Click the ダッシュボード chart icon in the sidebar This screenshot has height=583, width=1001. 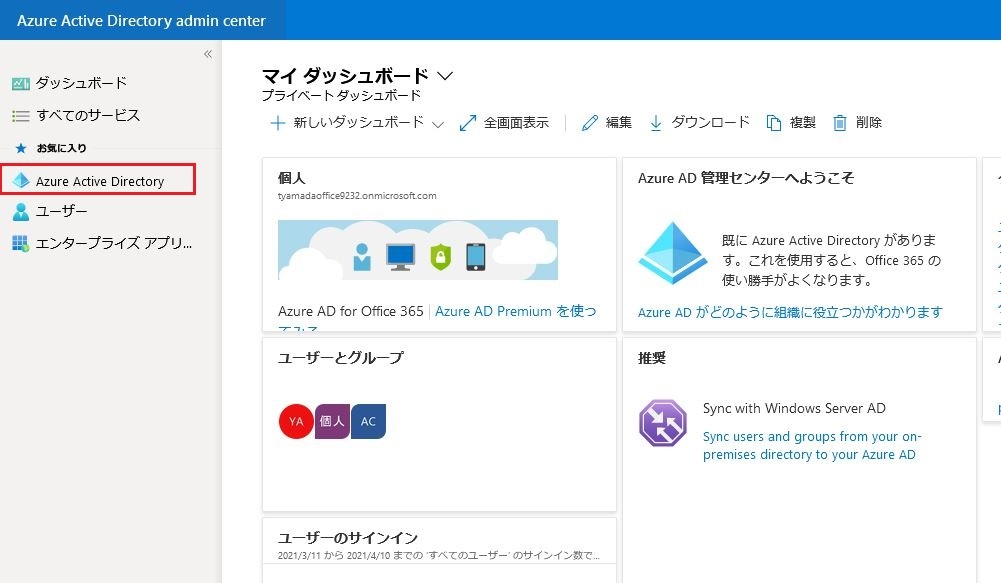[x=20, y=84]
